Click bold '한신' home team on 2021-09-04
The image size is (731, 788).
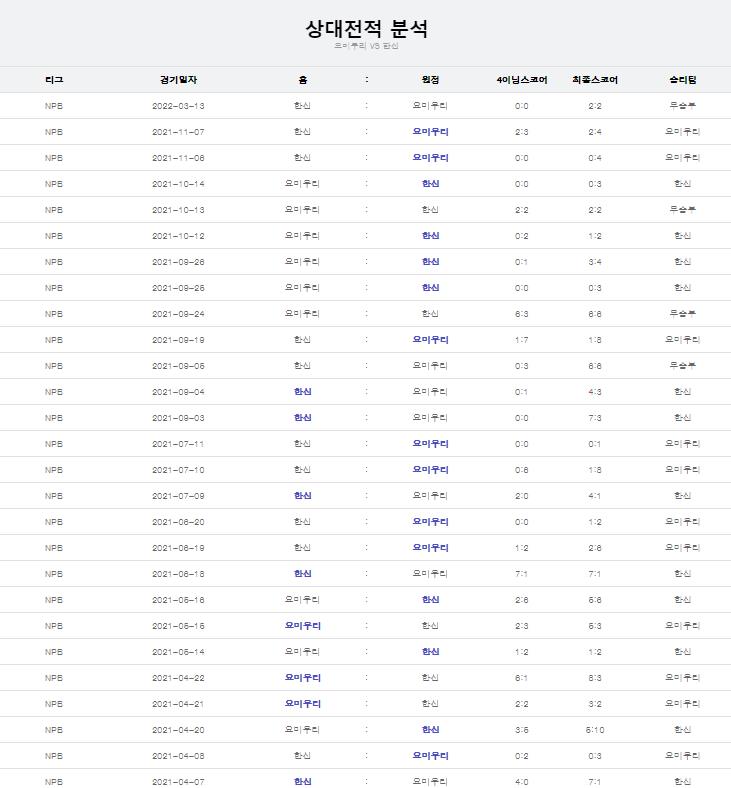pos(302,391)
